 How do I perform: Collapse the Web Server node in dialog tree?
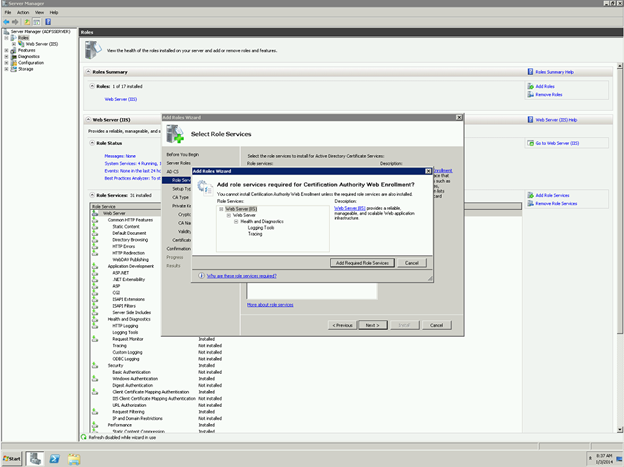(229, 215)
